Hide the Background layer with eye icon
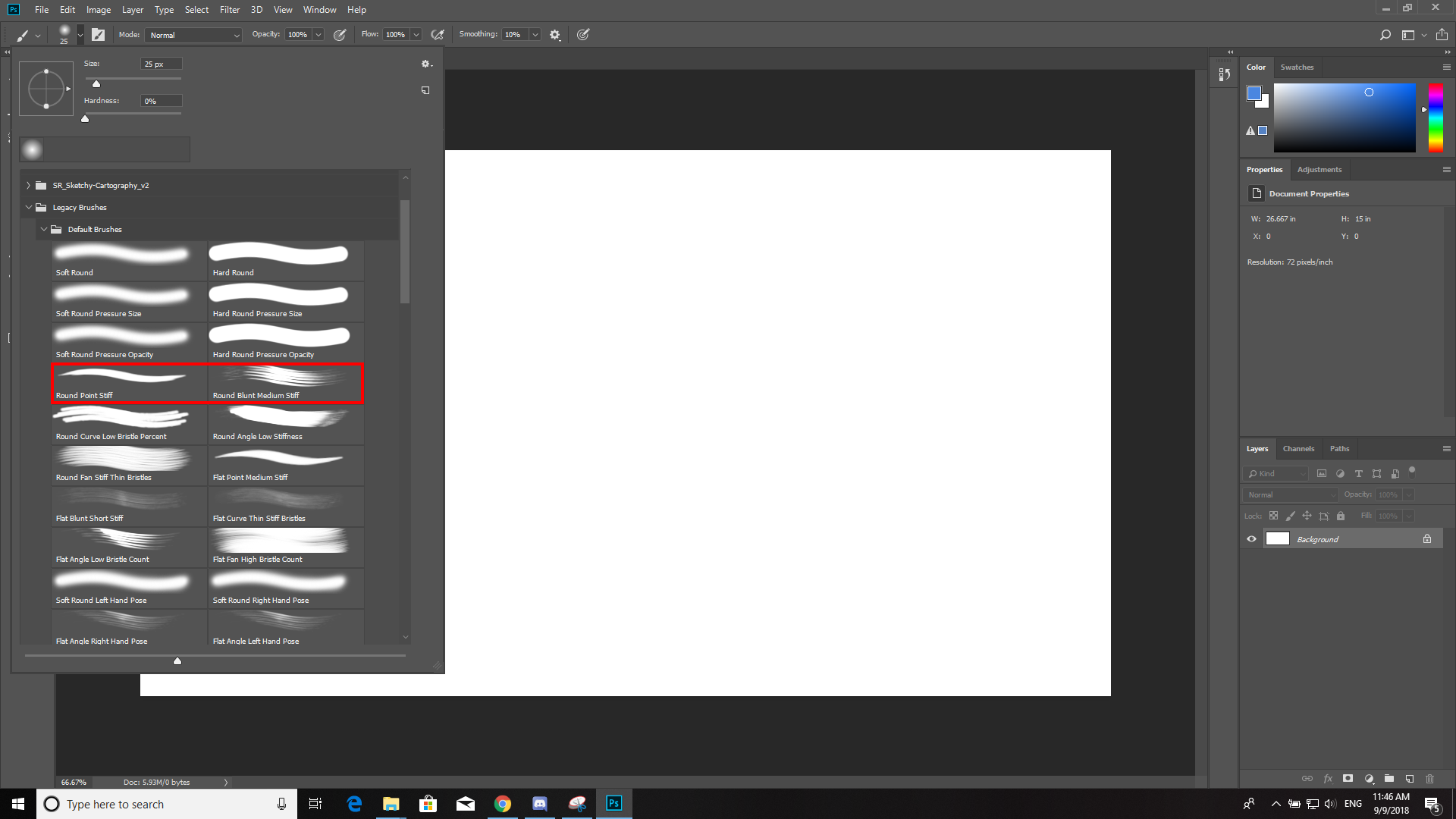This screenshot has width=1456, height=819. click(1252, 539)
